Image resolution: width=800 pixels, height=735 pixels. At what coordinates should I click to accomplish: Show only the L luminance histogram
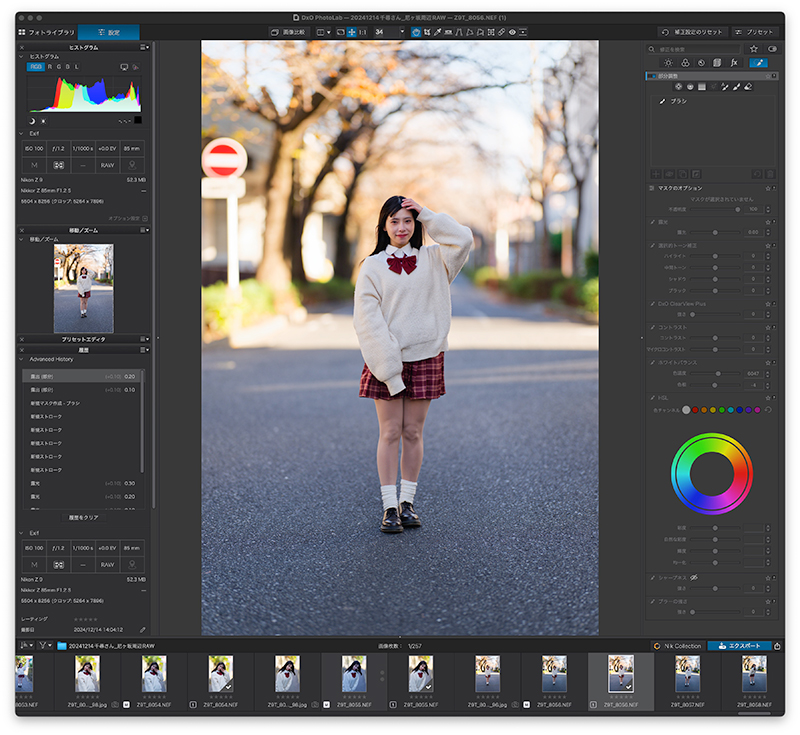(x=77, y=67)
